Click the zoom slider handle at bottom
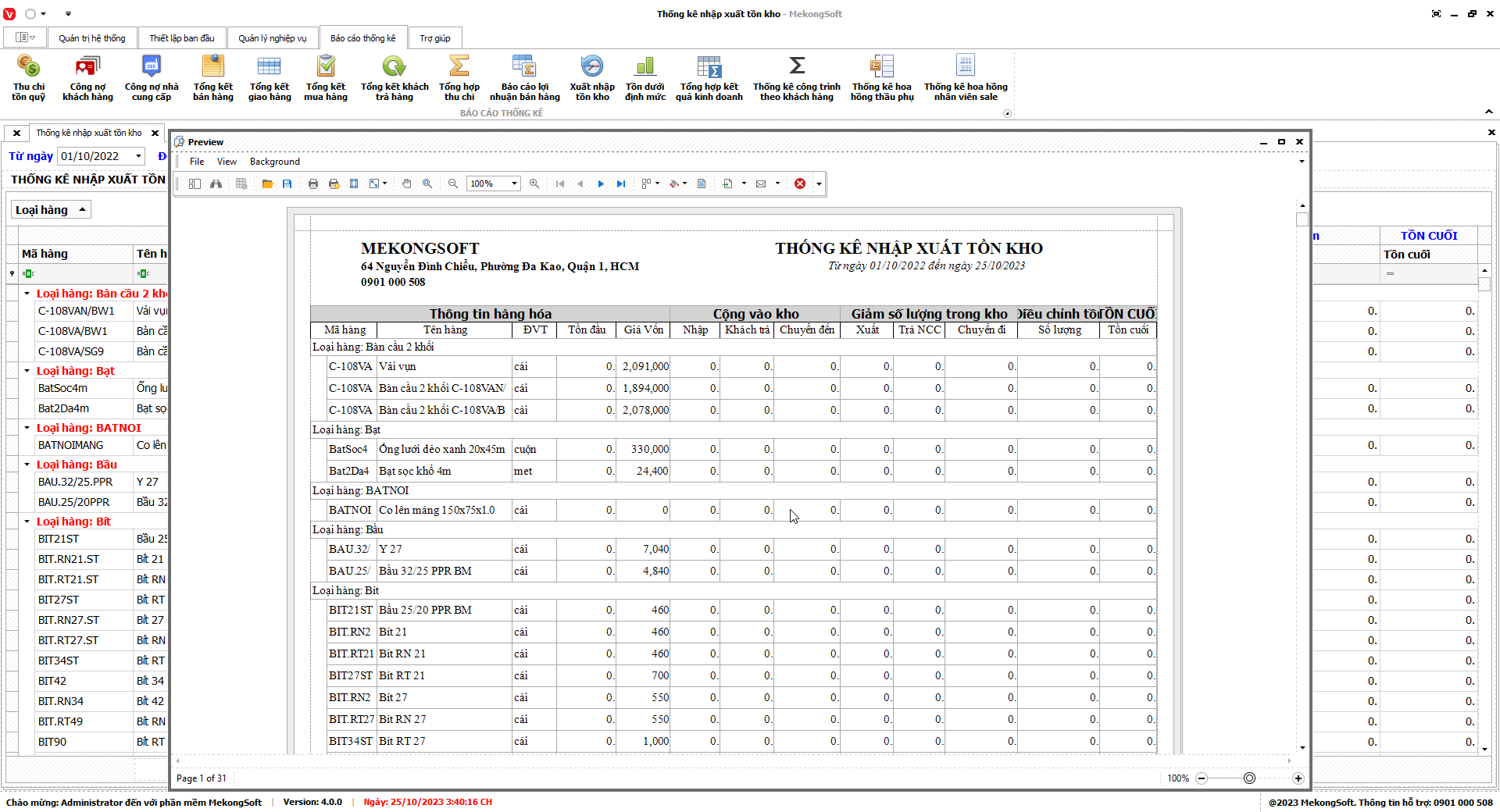 (x=1249, y=778)
